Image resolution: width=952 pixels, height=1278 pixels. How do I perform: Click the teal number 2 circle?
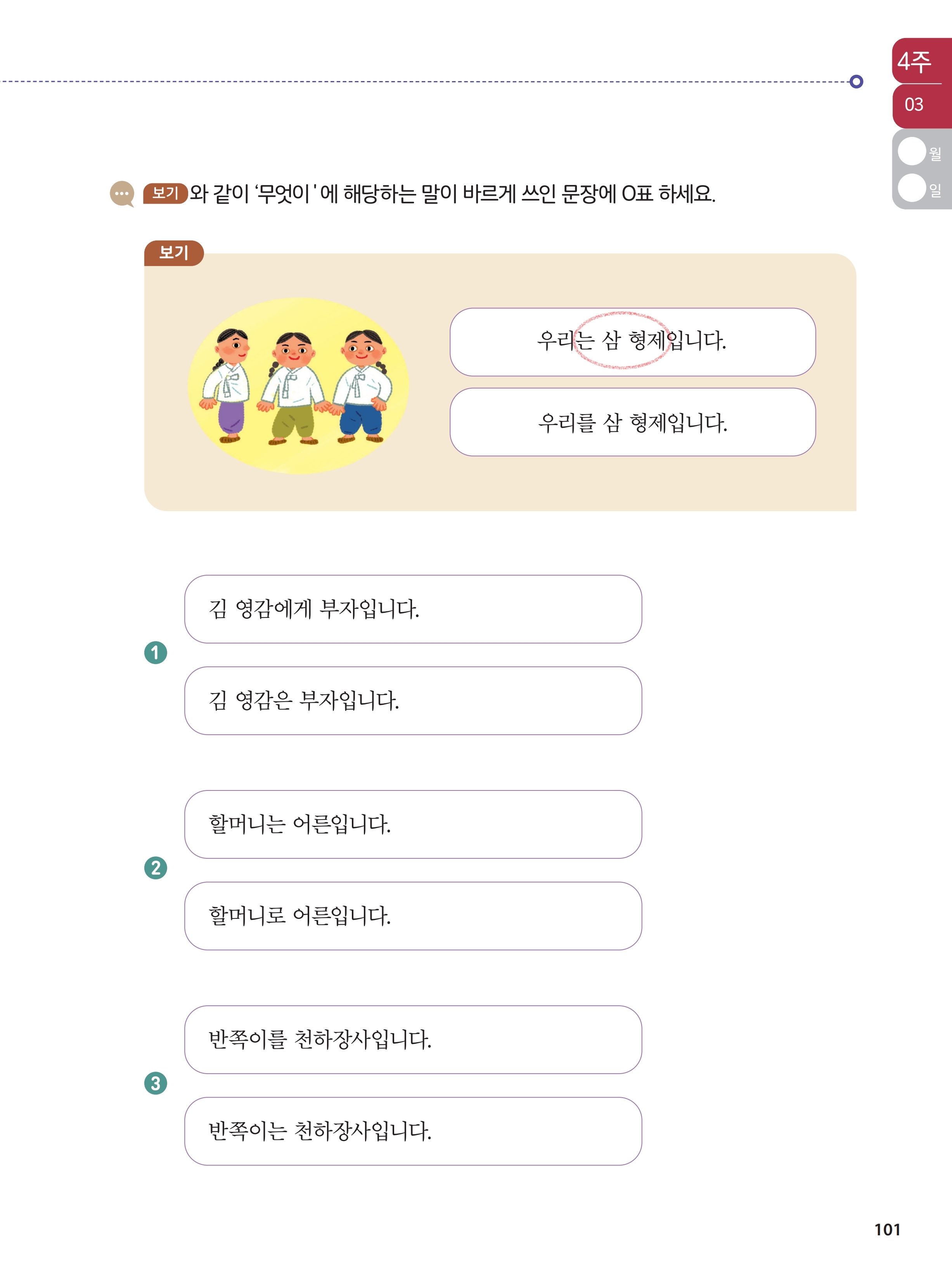point(156,868)
